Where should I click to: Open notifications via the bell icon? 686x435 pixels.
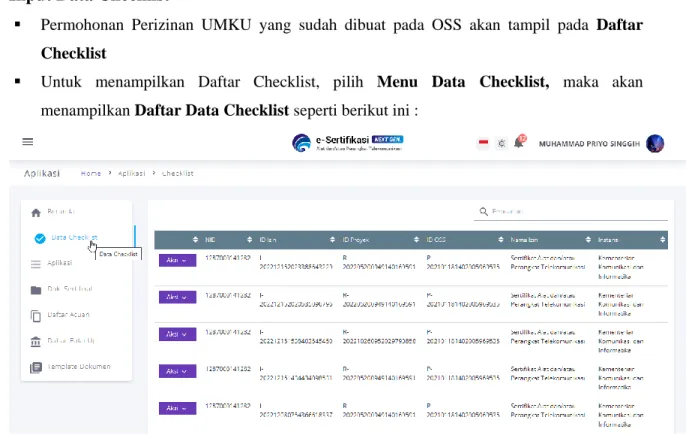[519, 142]
